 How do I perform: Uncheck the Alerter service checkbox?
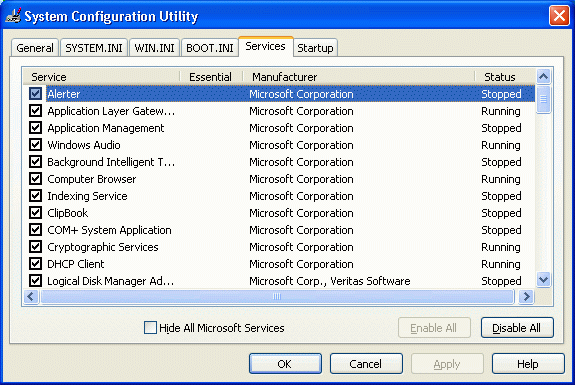click(x=36, y=94)
